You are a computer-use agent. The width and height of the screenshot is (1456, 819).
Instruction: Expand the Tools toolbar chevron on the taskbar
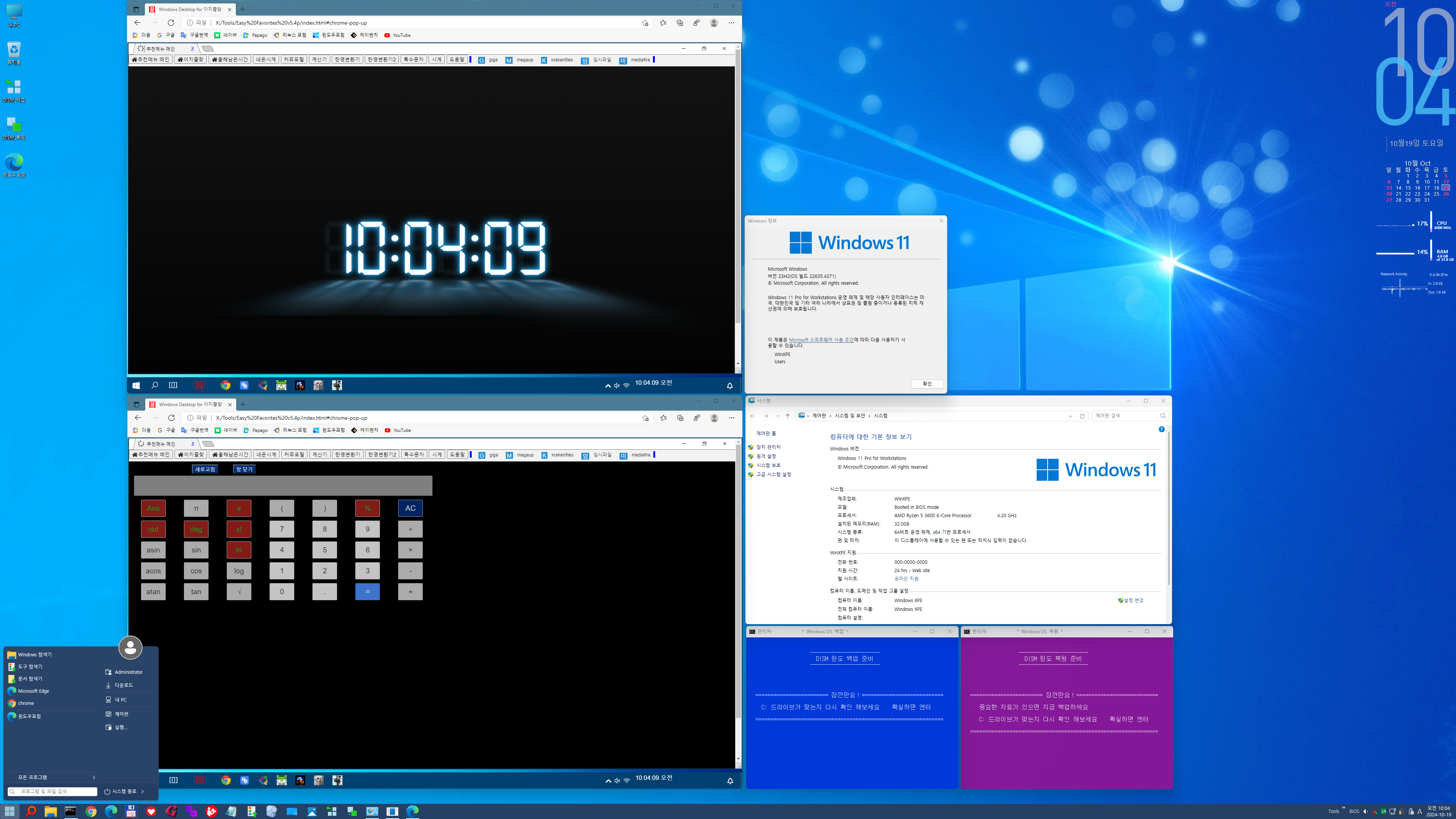pyautogui.click(x=1343, y=808)
